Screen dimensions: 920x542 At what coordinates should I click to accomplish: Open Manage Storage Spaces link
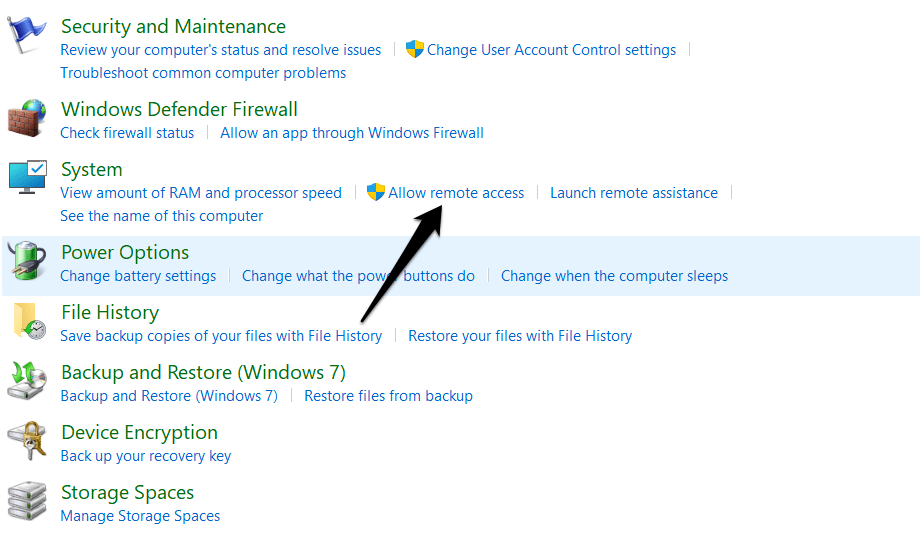140,516
